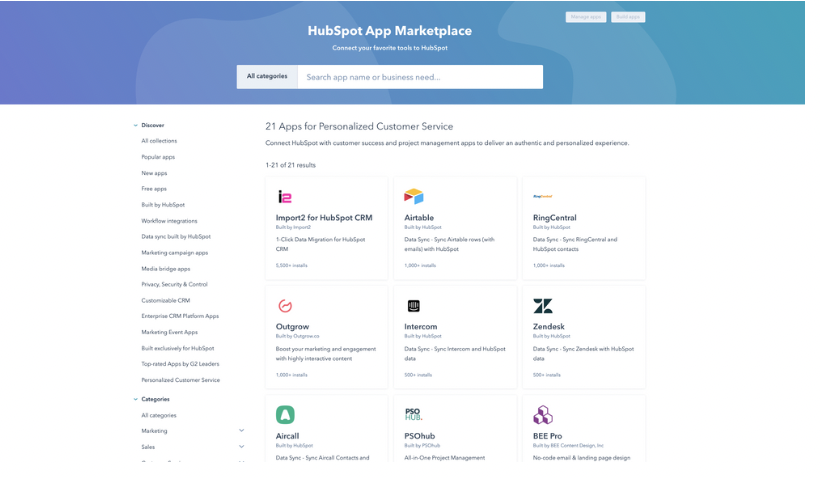Click 'Built by PSOhub' text

[x=422, y=446]
